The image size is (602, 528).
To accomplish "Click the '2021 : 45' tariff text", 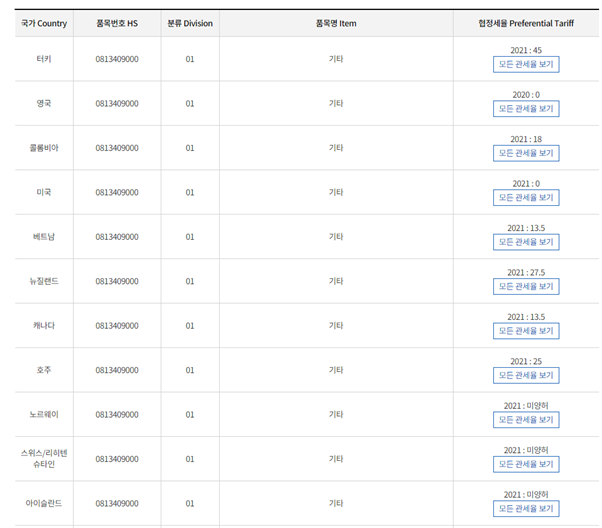I will tap(526, 50).
